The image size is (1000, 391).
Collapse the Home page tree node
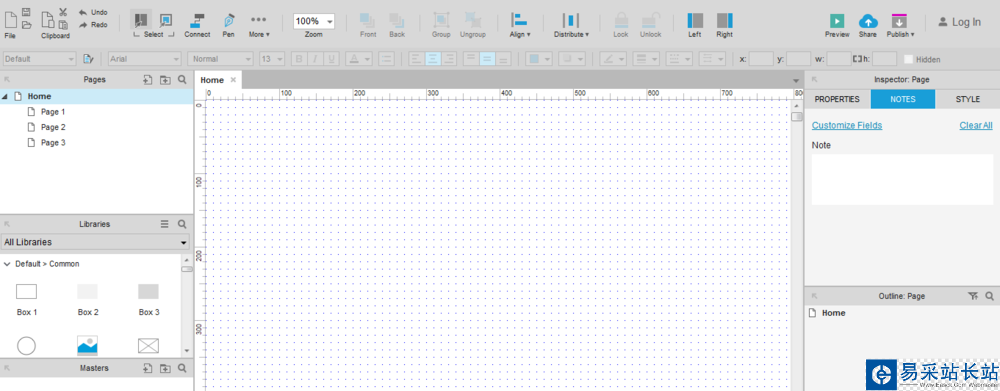[x=5, y=96]
